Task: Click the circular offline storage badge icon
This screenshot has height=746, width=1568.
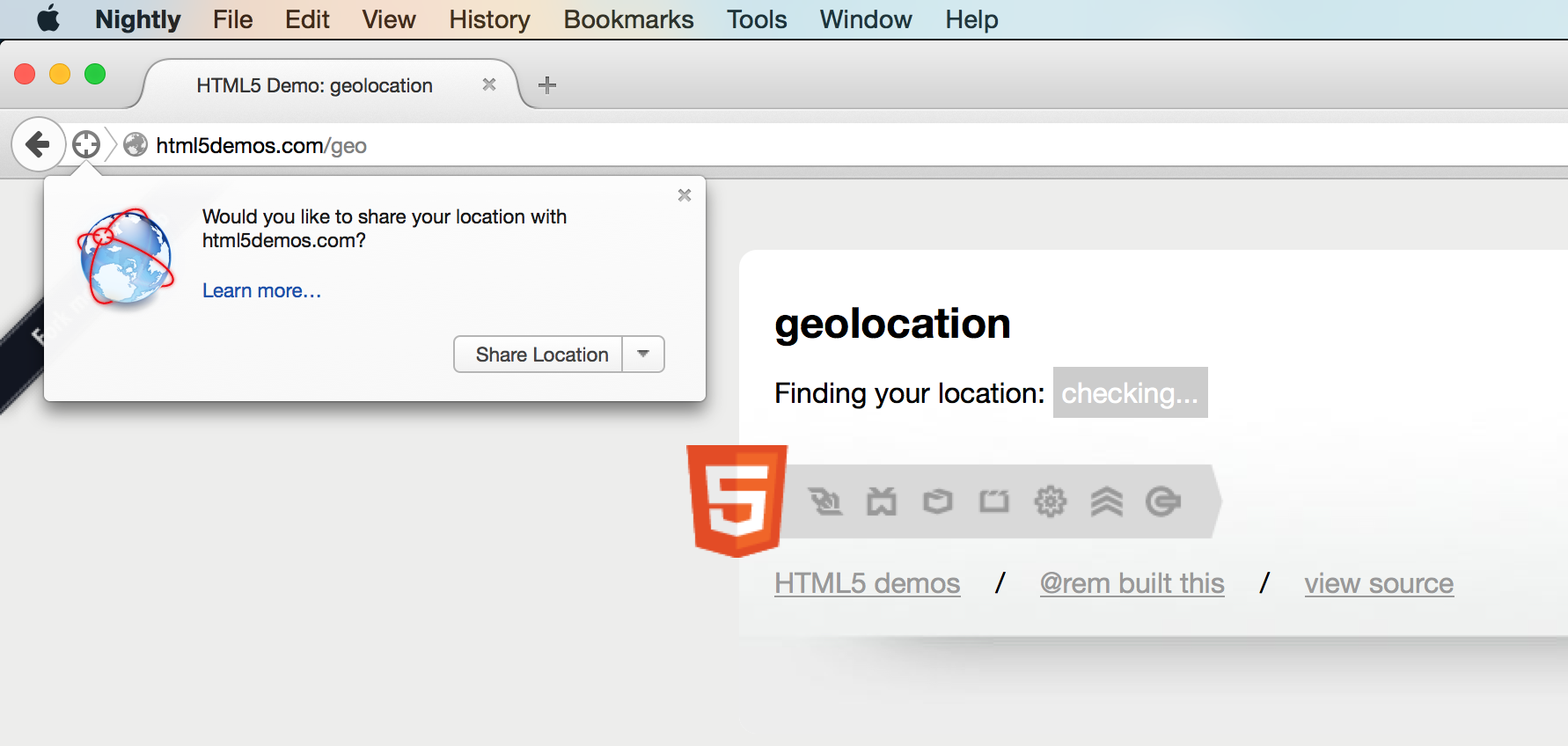Action: click(1162, 501)
